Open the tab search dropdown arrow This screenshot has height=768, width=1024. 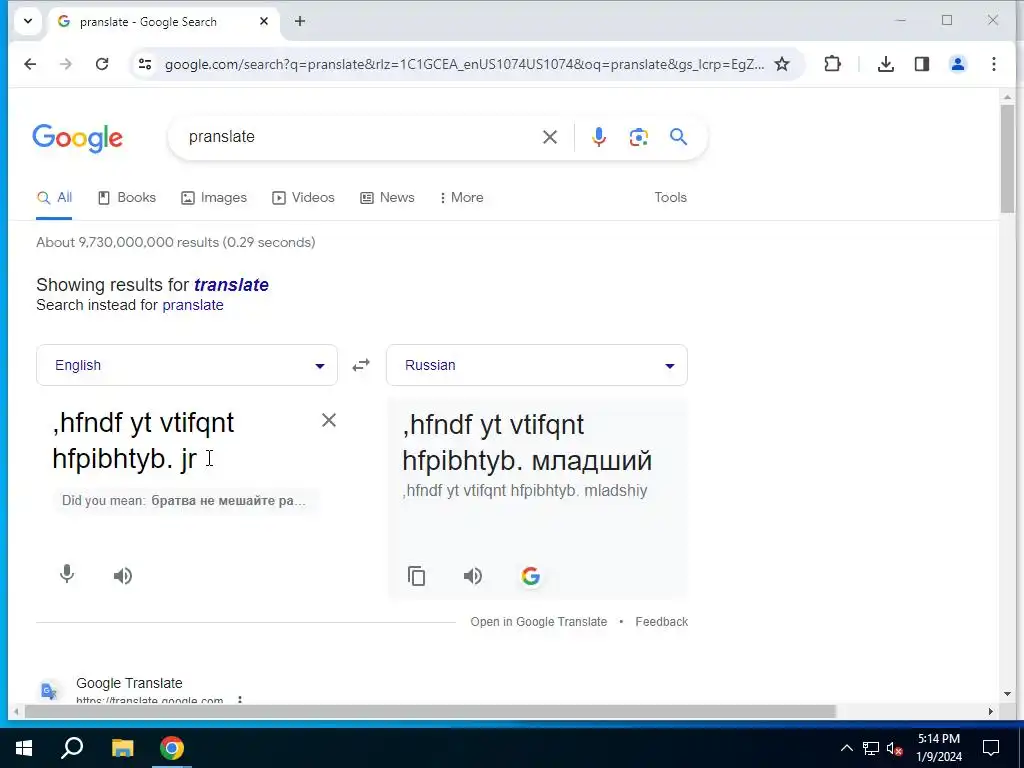pos(28,21)
